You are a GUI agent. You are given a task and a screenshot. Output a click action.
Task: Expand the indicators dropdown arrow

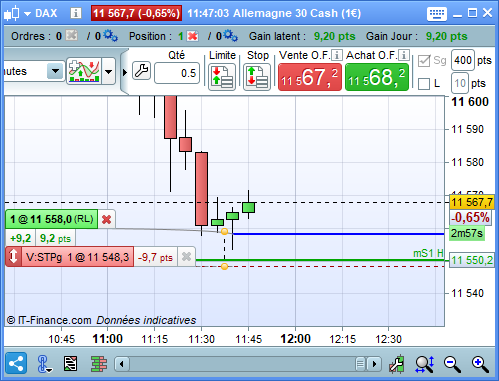click(x=108, y=71)
